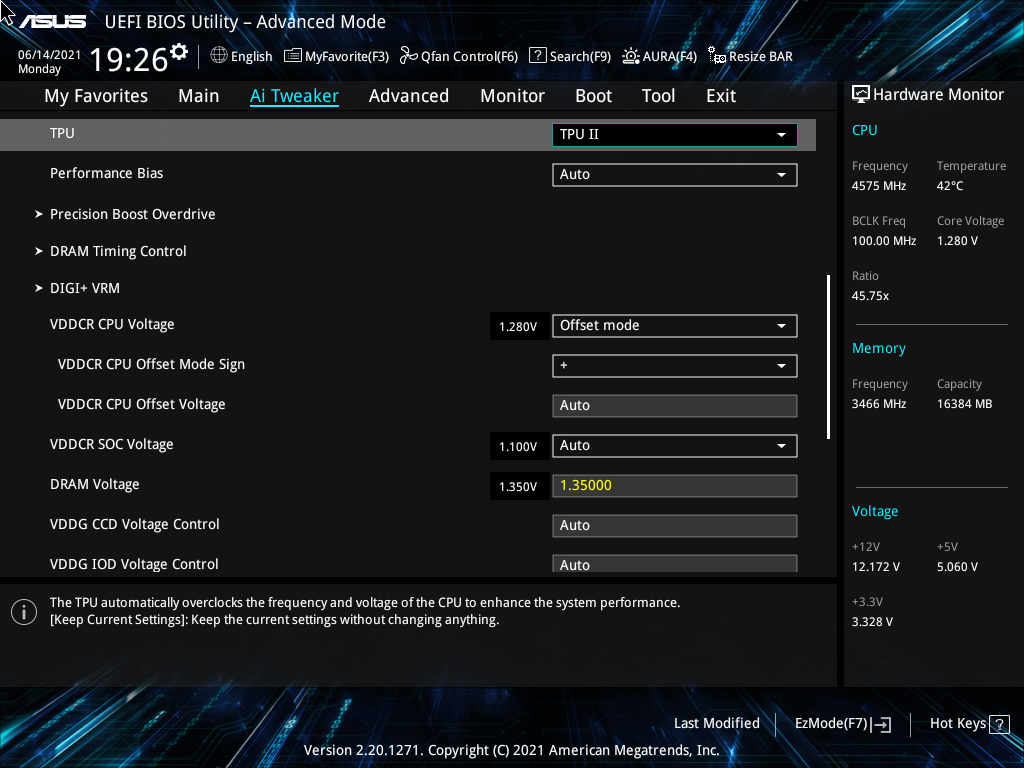
Task: Open Qfan Control fan icon
Action: 409,56
